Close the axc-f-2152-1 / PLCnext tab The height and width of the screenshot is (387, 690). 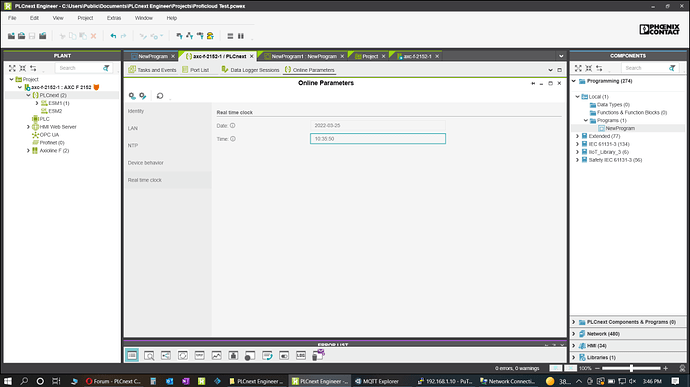pyautogui.click(x=251, y=56)
